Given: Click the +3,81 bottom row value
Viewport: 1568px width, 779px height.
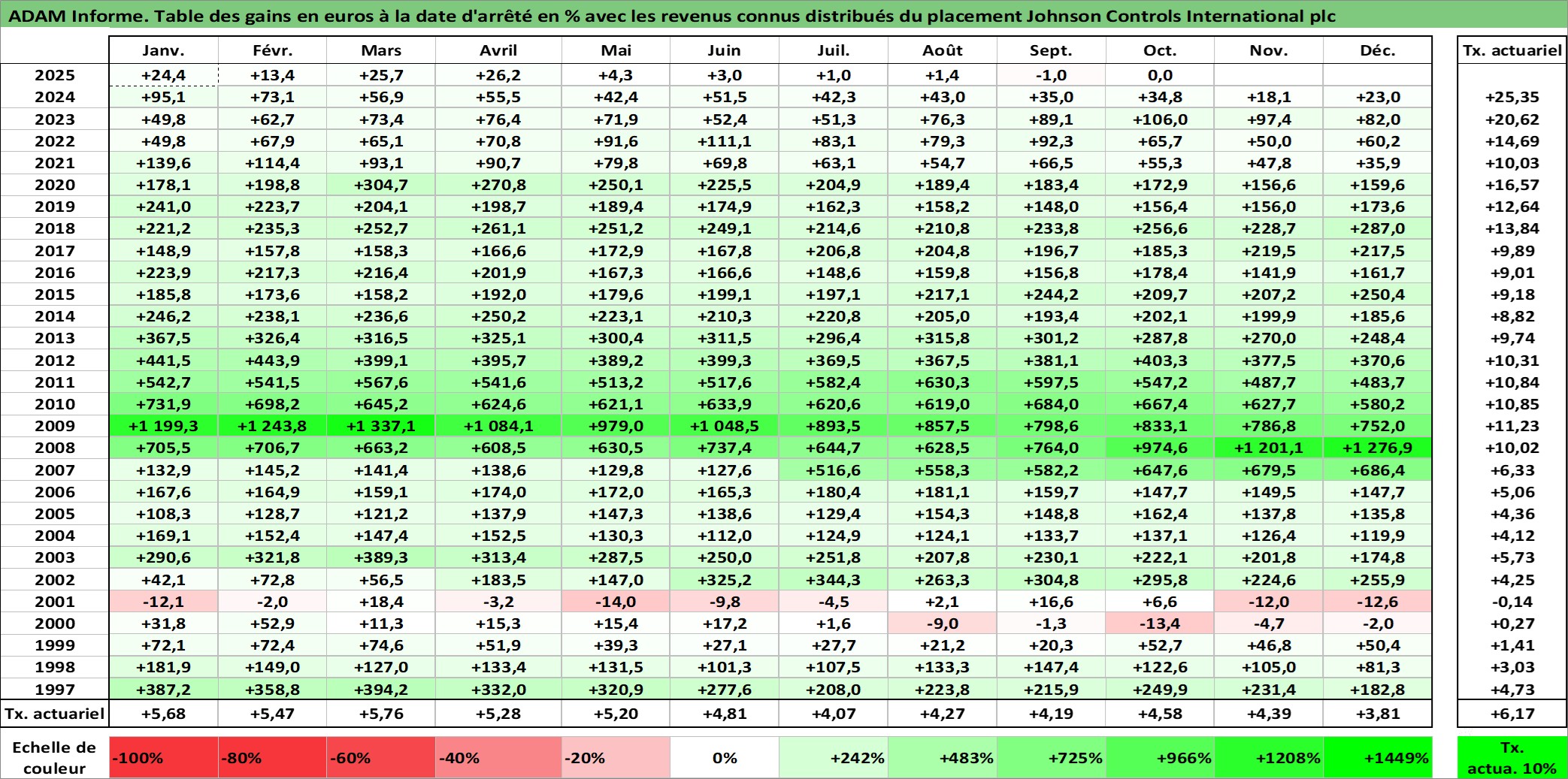Looking at the screenshot, I should point(1378,714).
